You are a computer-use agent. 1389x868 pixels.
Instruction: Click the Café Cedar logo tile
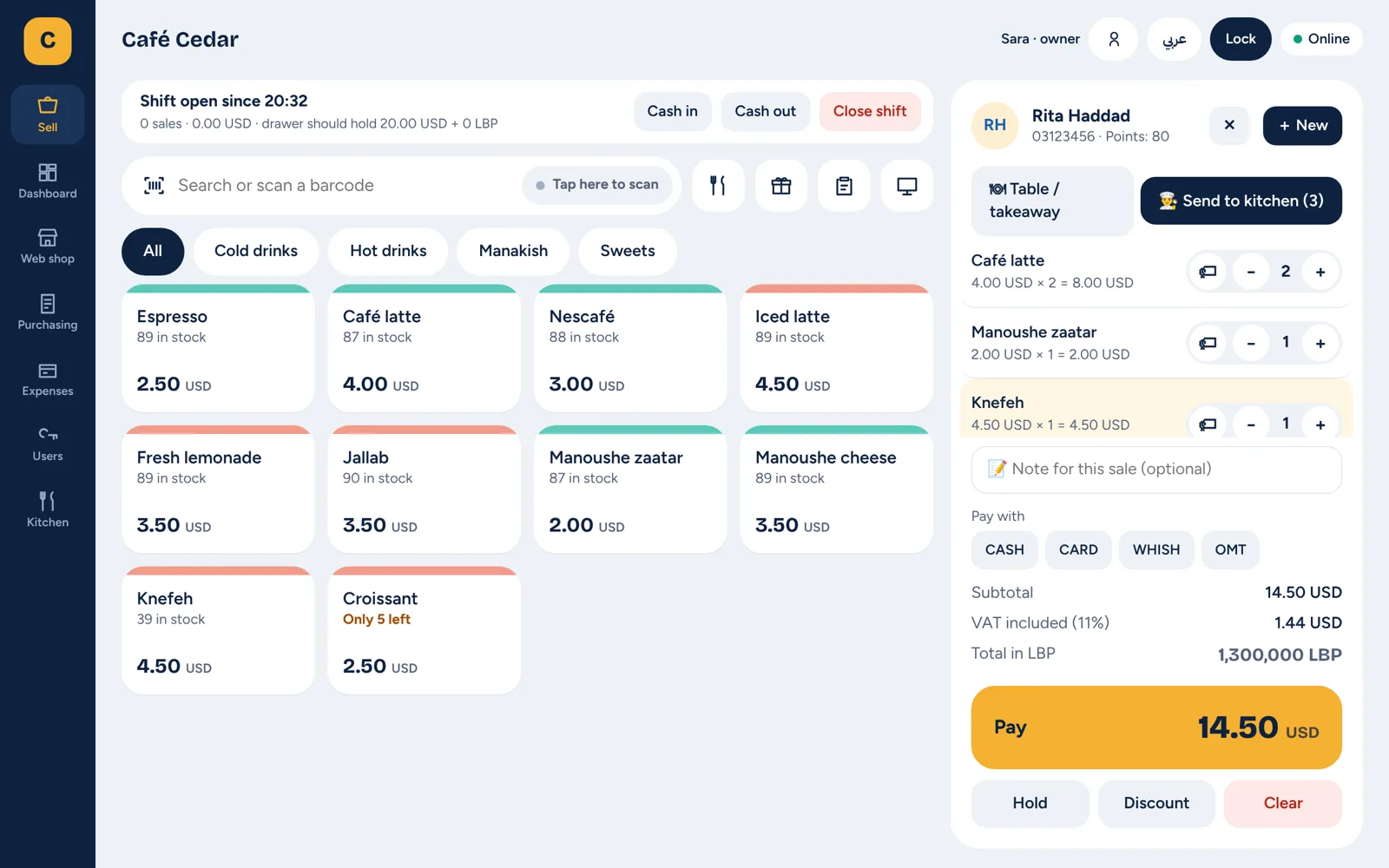pos(48,41)
